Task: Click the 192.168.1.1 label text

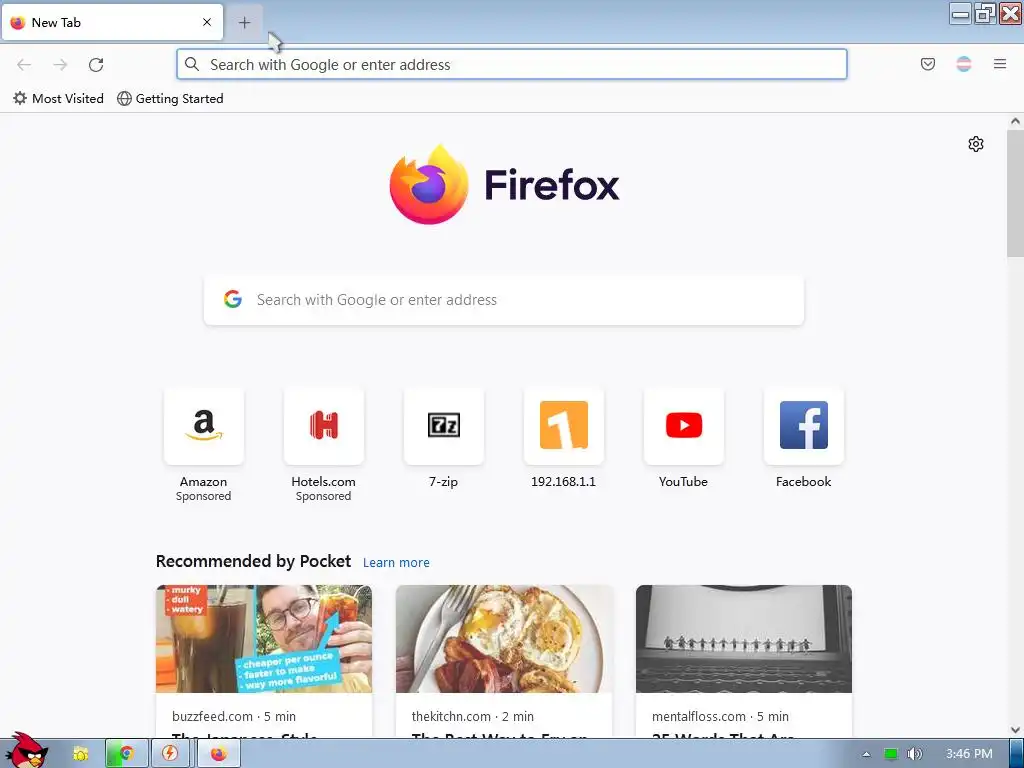Action: (563, 482)
